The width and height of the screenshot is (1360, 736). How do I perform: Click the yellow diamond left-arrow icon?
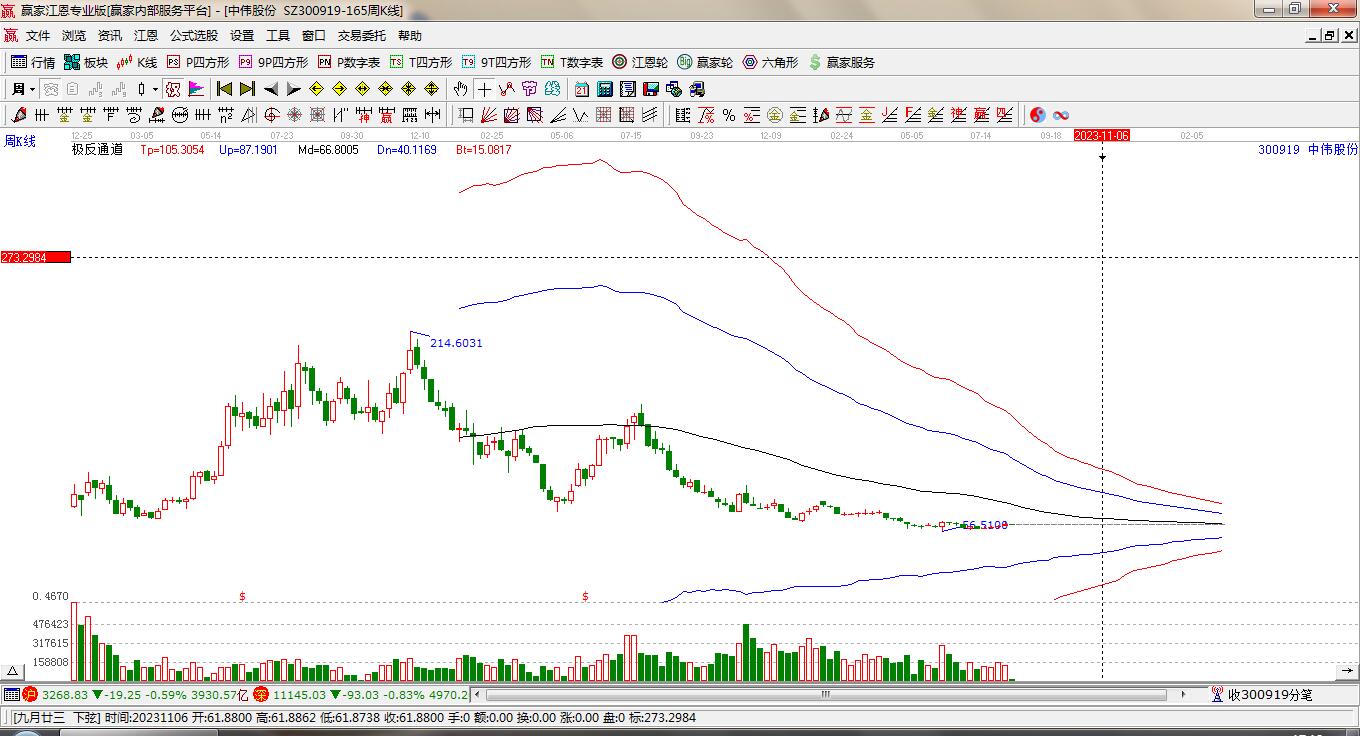(316, 89)
